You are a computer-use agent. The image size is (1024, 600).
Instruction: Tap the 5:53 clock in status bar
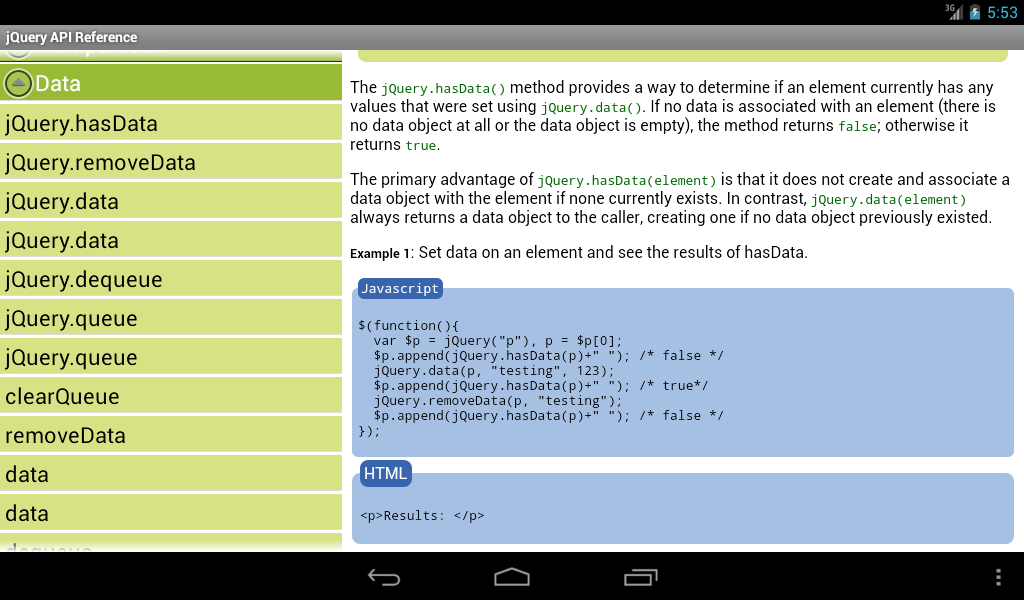[x=1002, y=12]
